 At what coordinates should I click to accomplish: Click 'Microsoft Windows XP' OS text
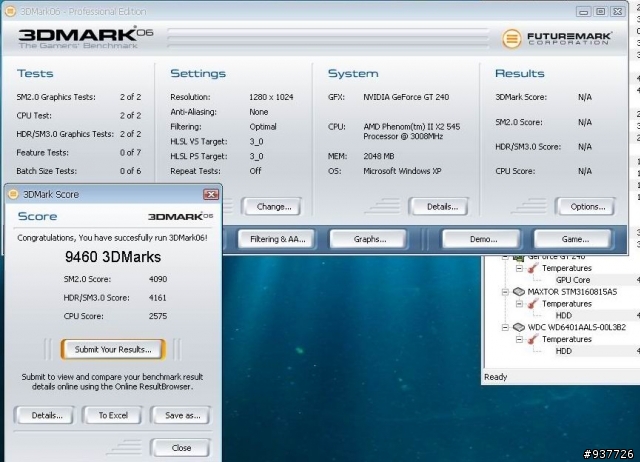(x=402, y=171)
